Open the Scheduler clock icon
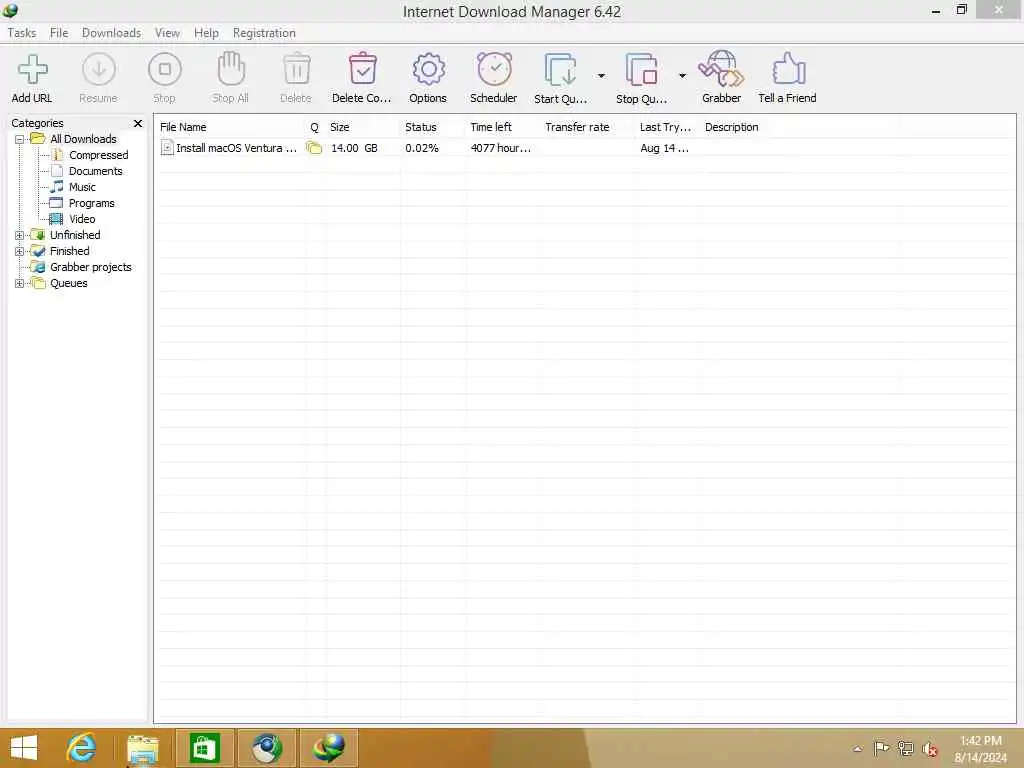The height and width of the screenshot is (768, 1024). (x=494, y=70)
